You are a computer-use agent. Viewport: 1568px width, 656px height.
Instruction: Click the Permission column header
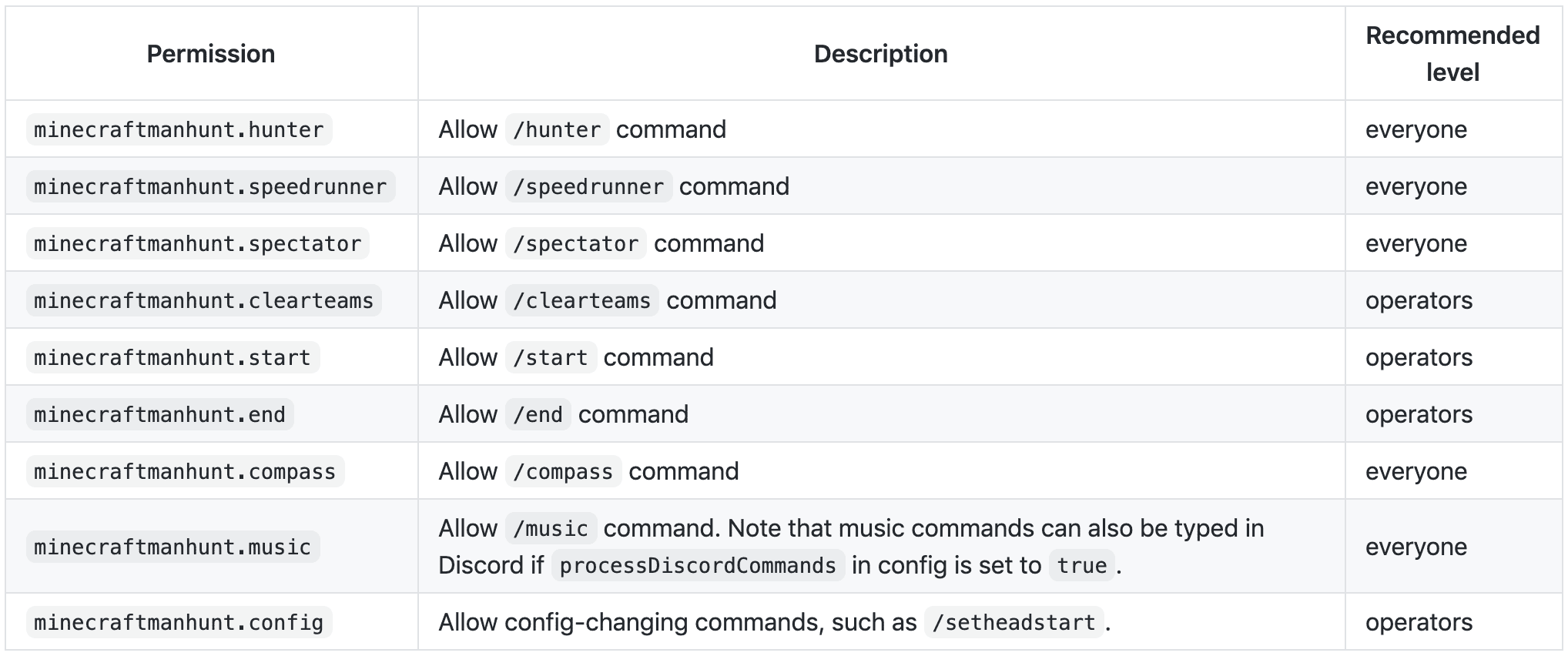pos(211,54)
